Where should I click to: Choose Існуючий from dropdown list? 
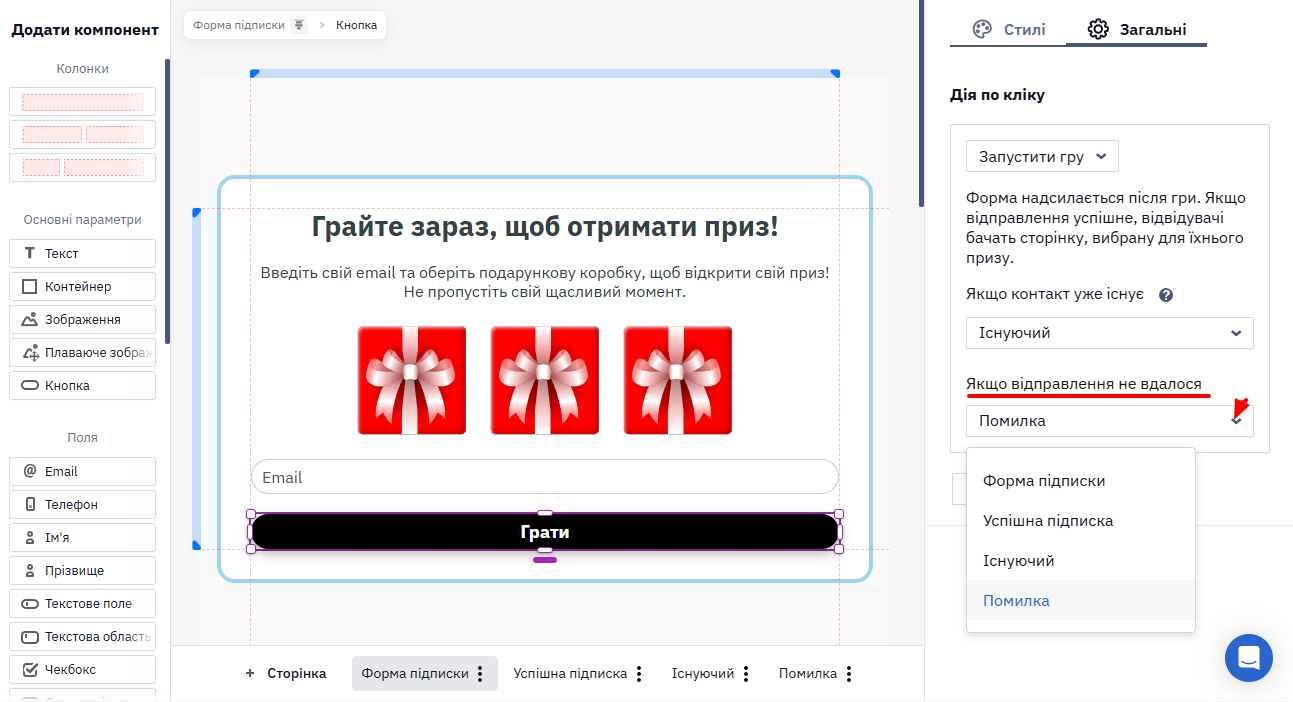click(x=1081, y=561)
